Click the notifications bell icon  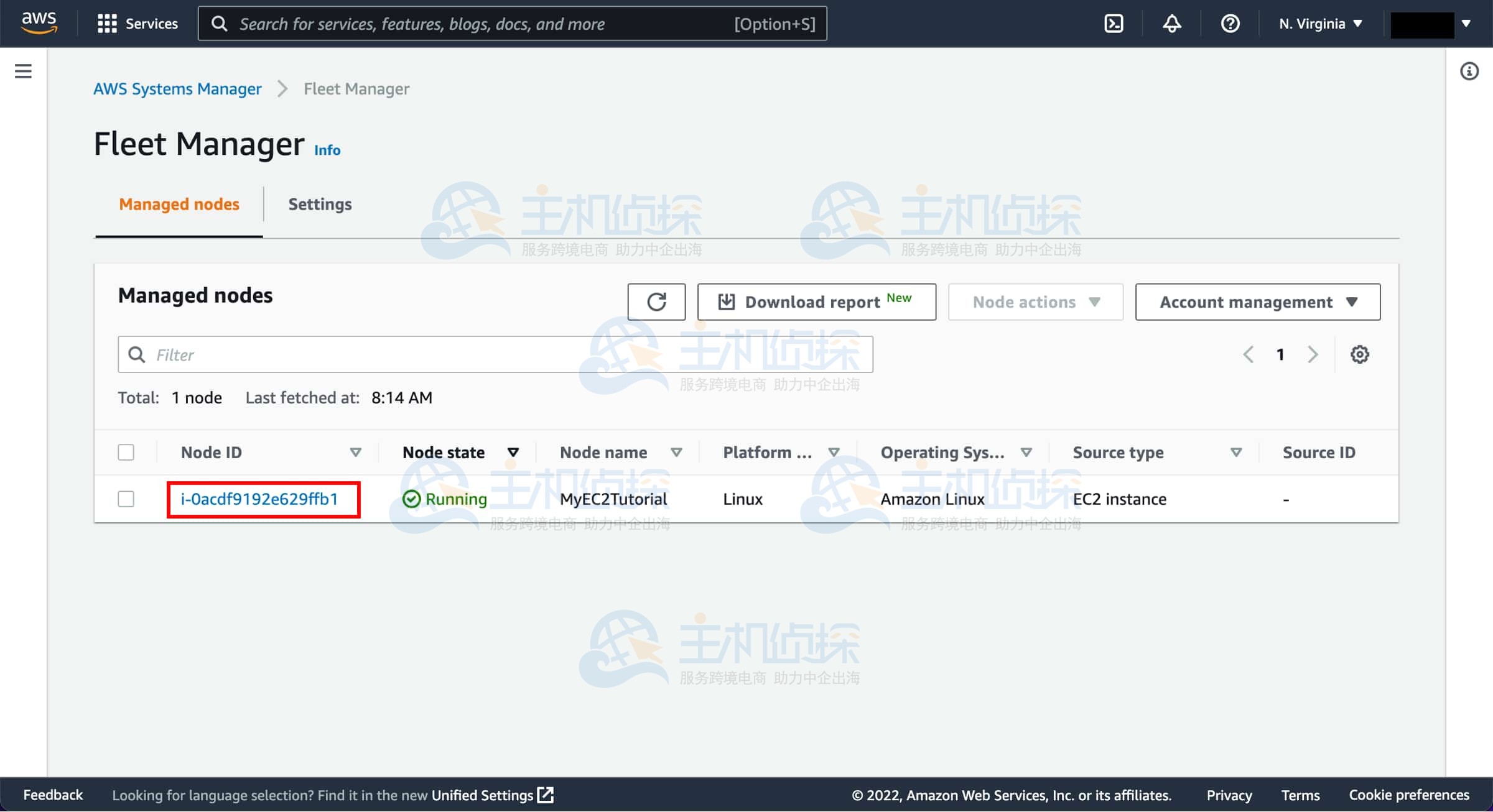[1171, 24]
